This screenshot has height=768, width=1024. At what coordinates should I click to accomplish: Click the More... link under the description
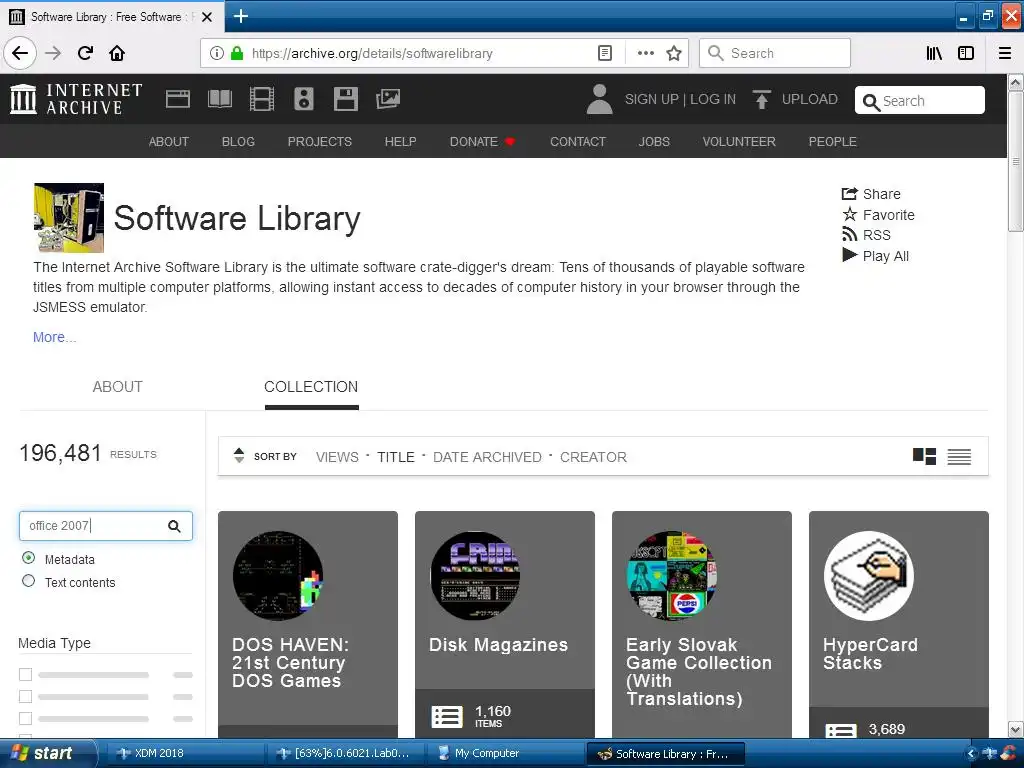[x=54, y=337]
